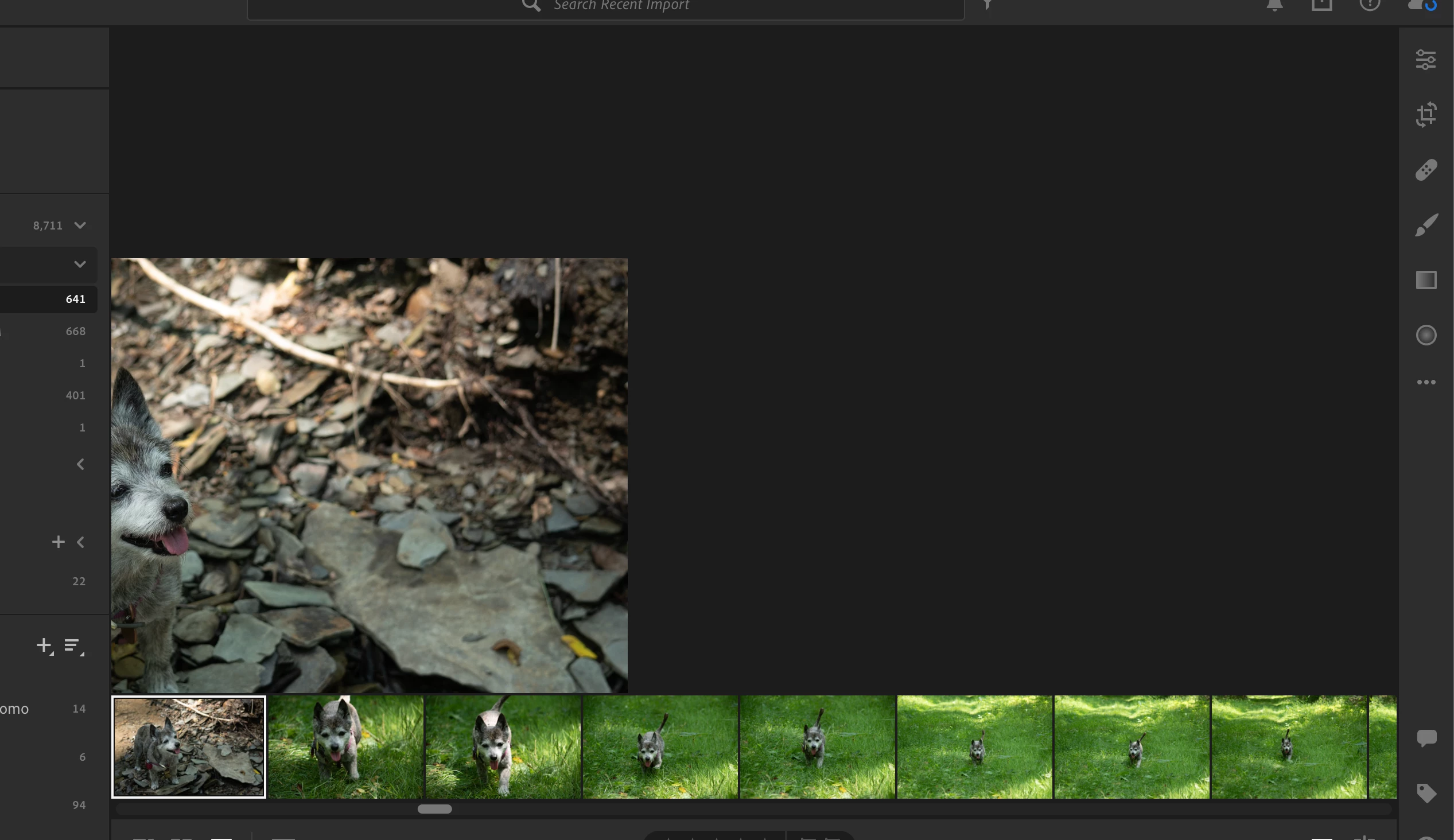This screenshot has height=840, width=1454.
Task: Open the comments speech bubble panel
Action: 1426,738
